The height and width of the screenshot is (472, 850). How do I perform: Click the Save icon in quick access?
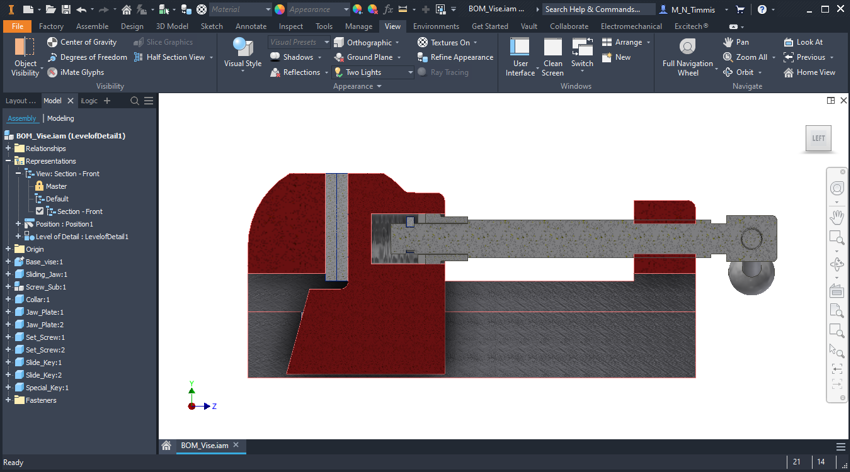click(66, 9)
